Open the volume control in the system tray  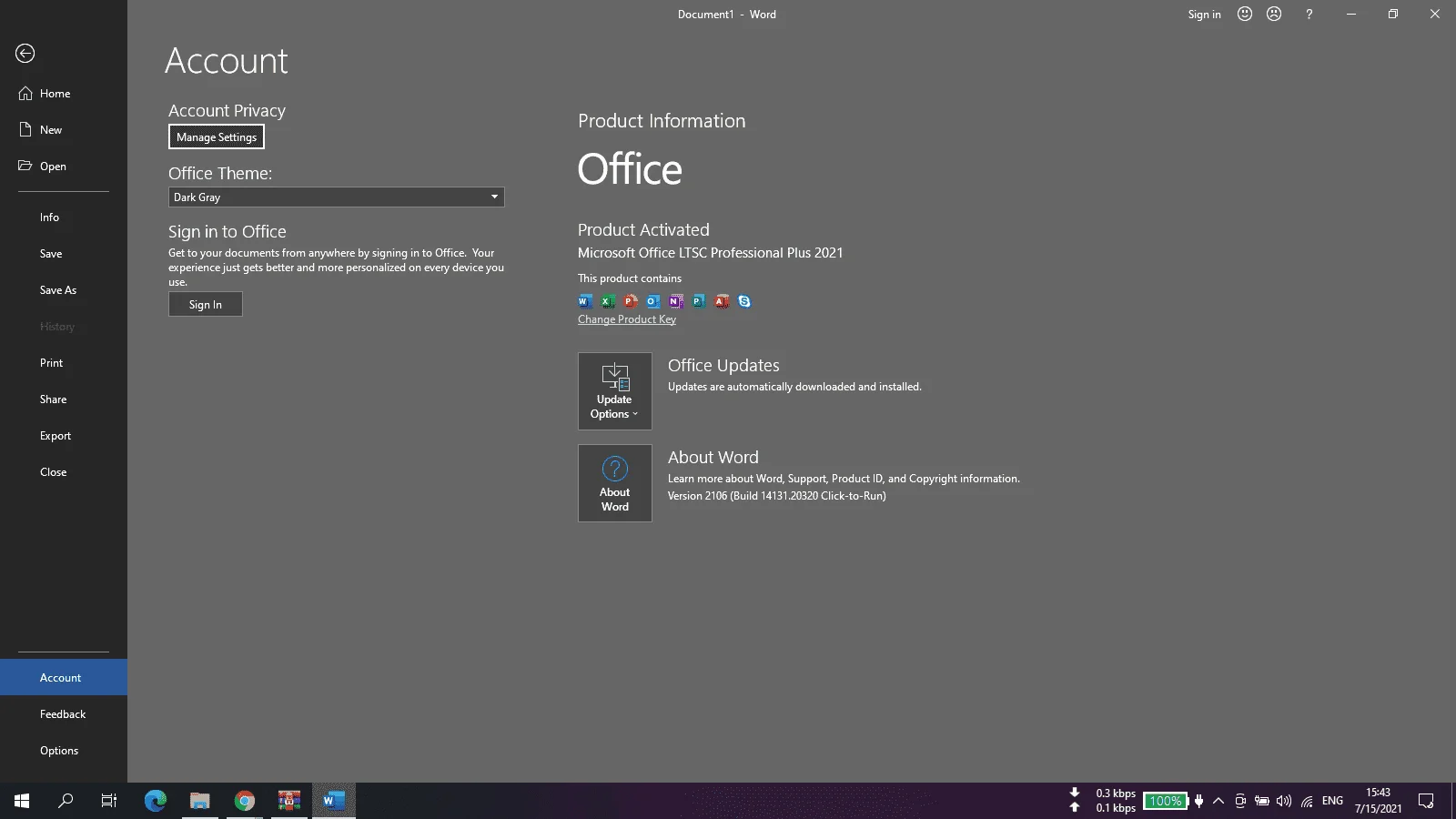[x=1284, y=801]
